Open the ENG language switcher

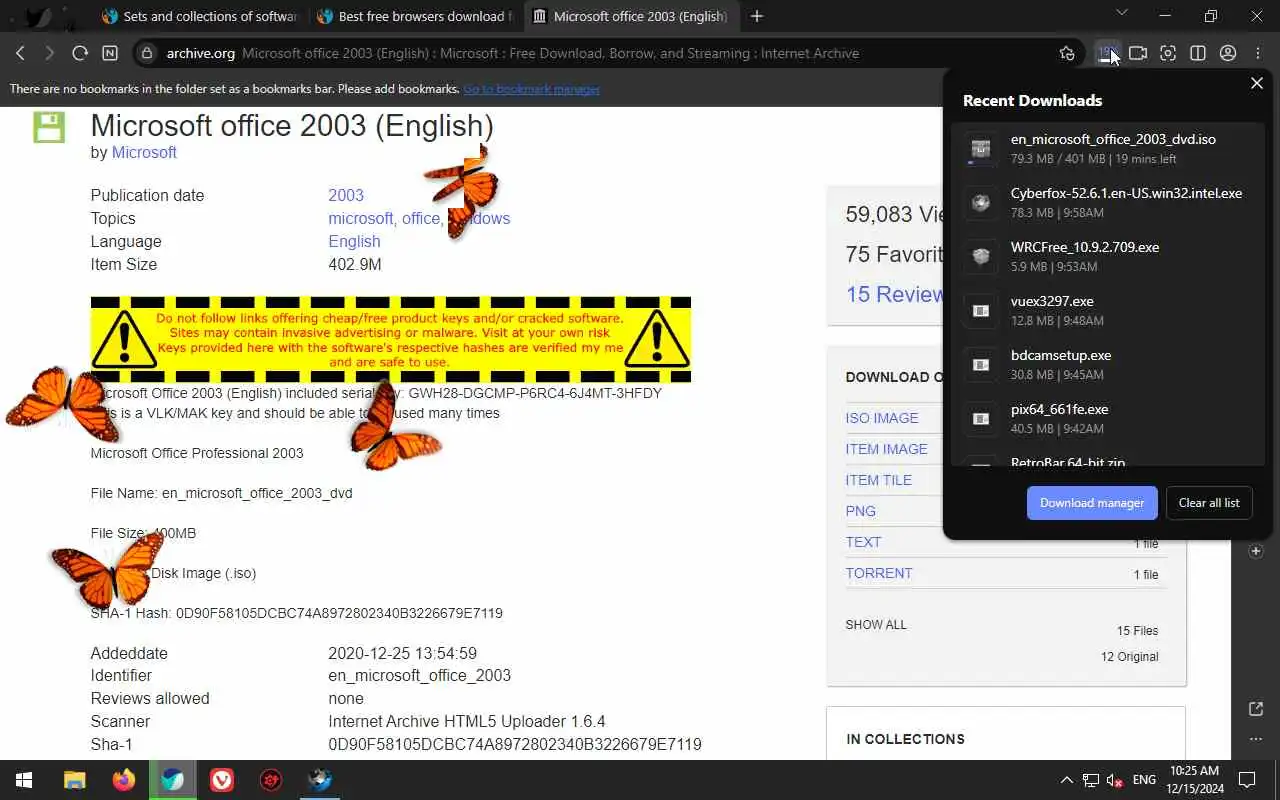coord(1144,780)
